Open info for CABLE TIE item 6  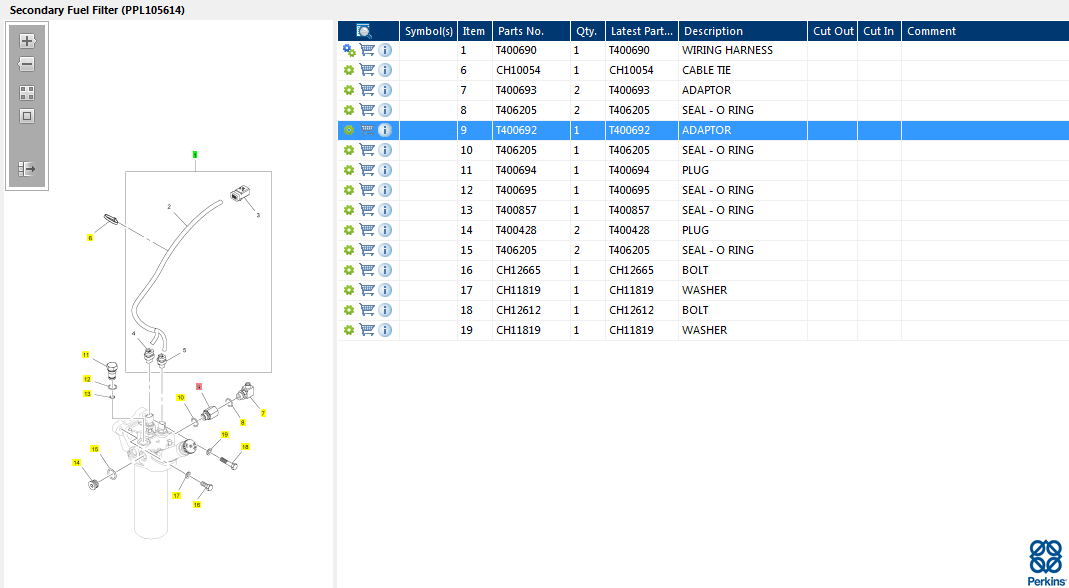tap(385, 70)
